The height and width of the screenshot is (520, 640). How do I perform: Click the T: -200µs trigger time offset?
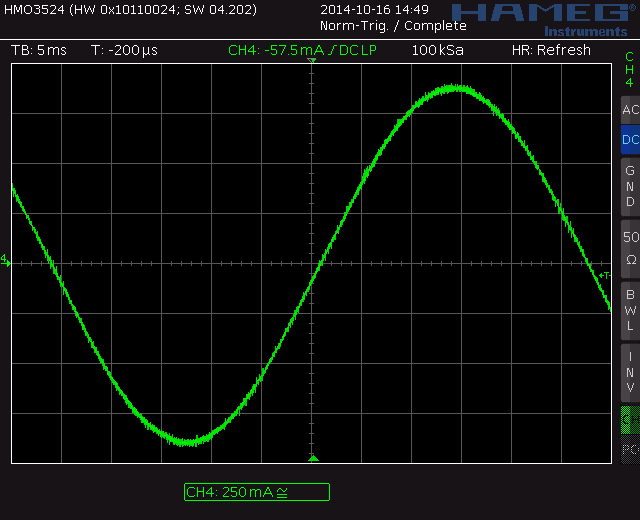pos(124,50)
